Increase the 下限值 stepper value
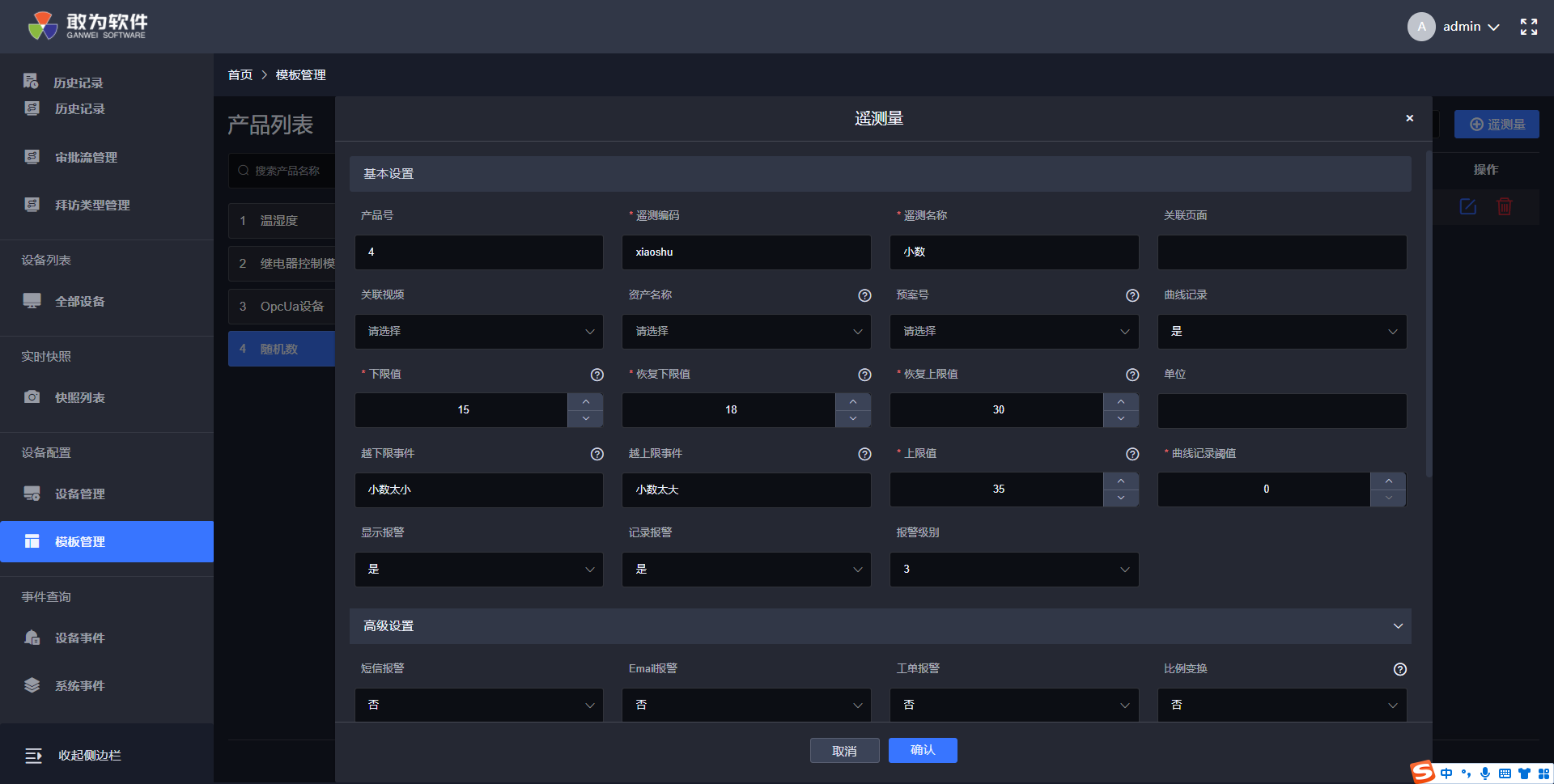Viewport: 1554px width, 784px height. click(585, 401)
